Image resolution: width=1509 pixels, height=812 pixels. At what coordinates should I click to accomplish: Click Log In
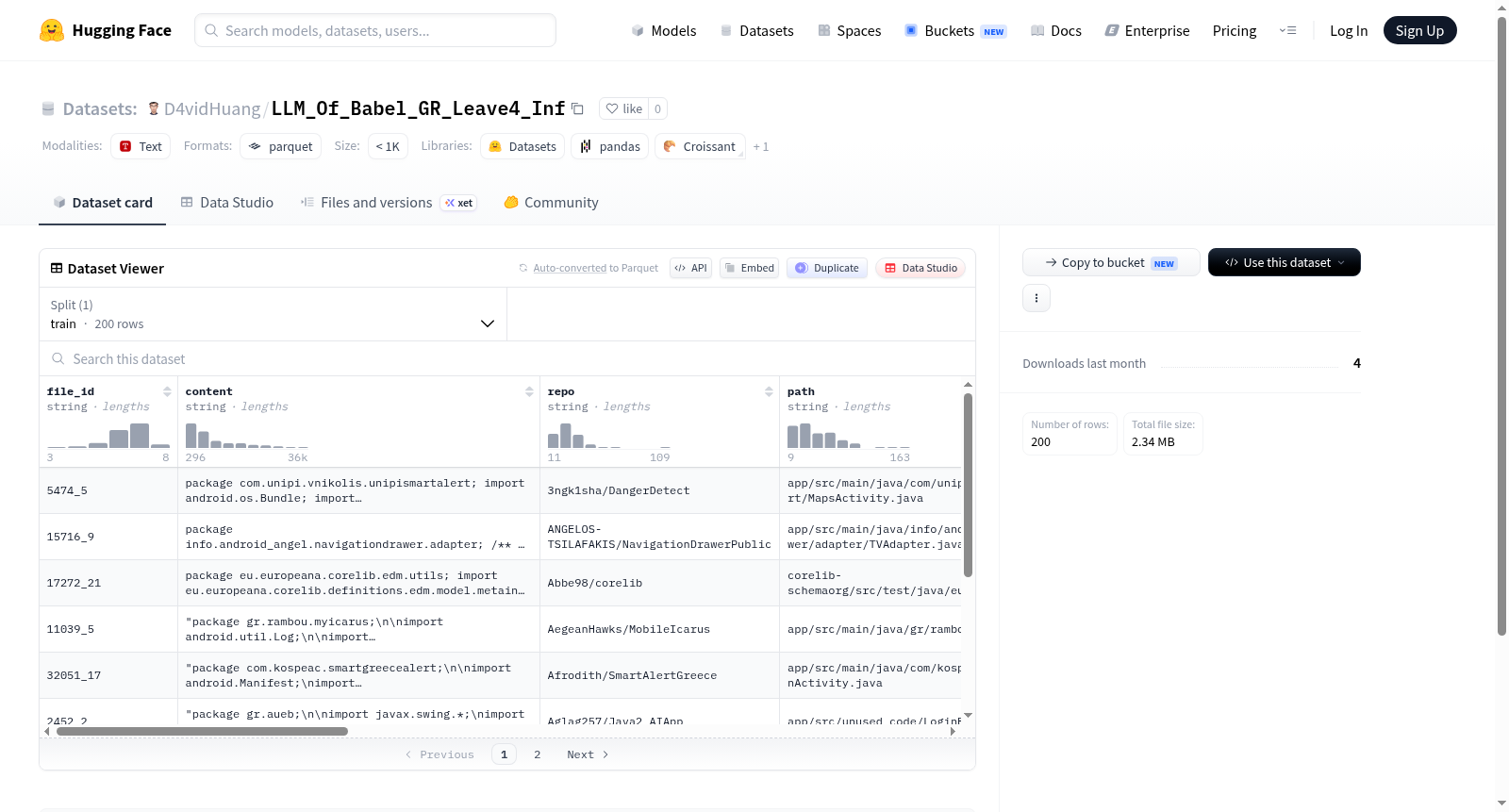[1349, 30]
